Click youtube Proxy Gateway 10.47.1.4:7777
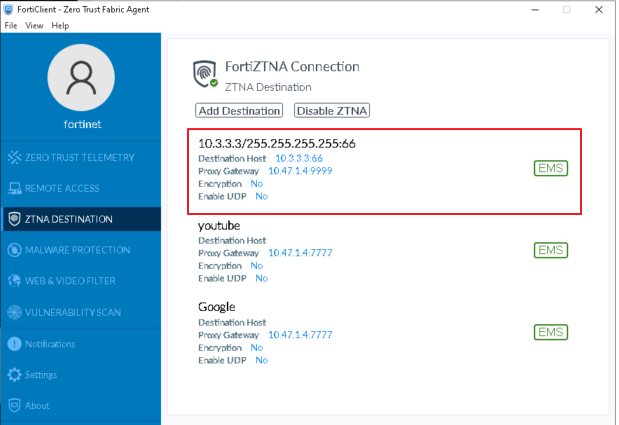619x425 pixels. coord(300,253)
